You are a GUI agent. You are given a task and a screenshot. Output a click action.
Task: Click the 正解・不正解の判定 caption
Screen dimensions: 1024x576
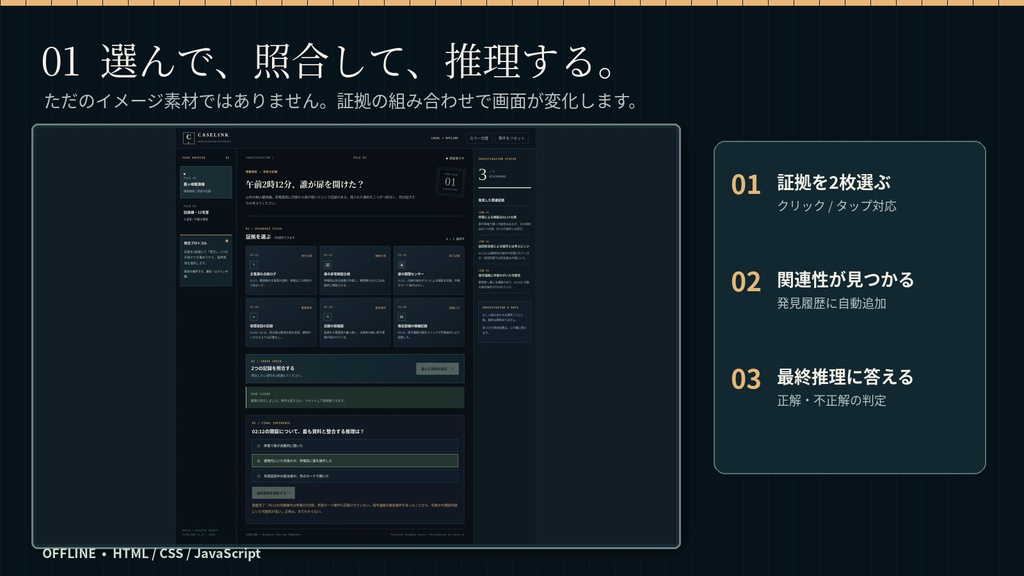pyautogui.click(x=831, y=400)
